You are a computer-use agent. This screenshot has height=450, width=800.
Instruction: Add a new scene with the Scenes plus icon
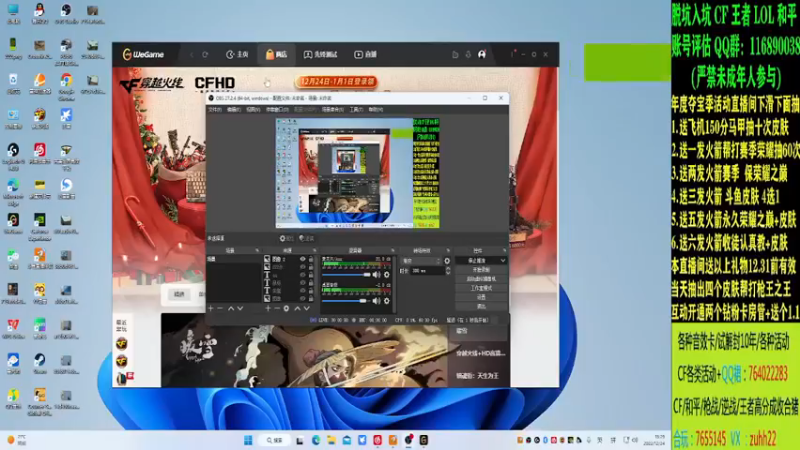pos(211,308)
